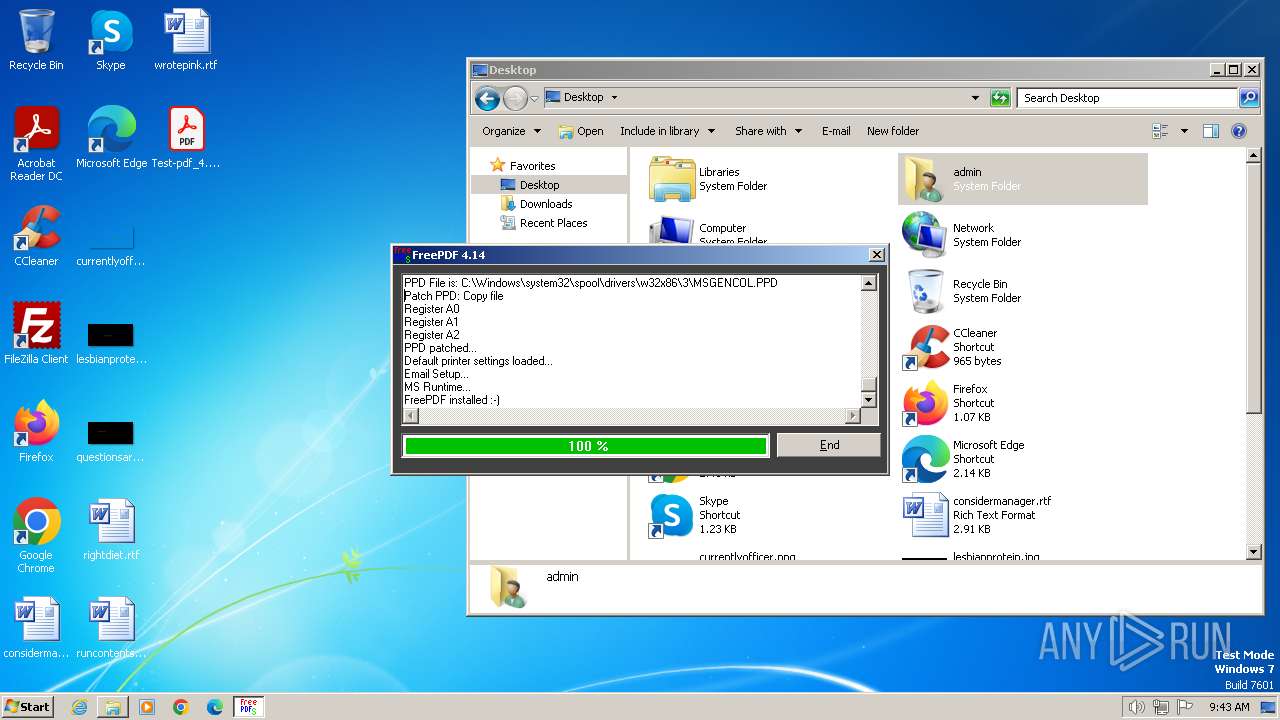Viewport: 1280px width, 720px height.
Task: Toggle the Explorer preview pane button
Action: [x=1211, y=131]
